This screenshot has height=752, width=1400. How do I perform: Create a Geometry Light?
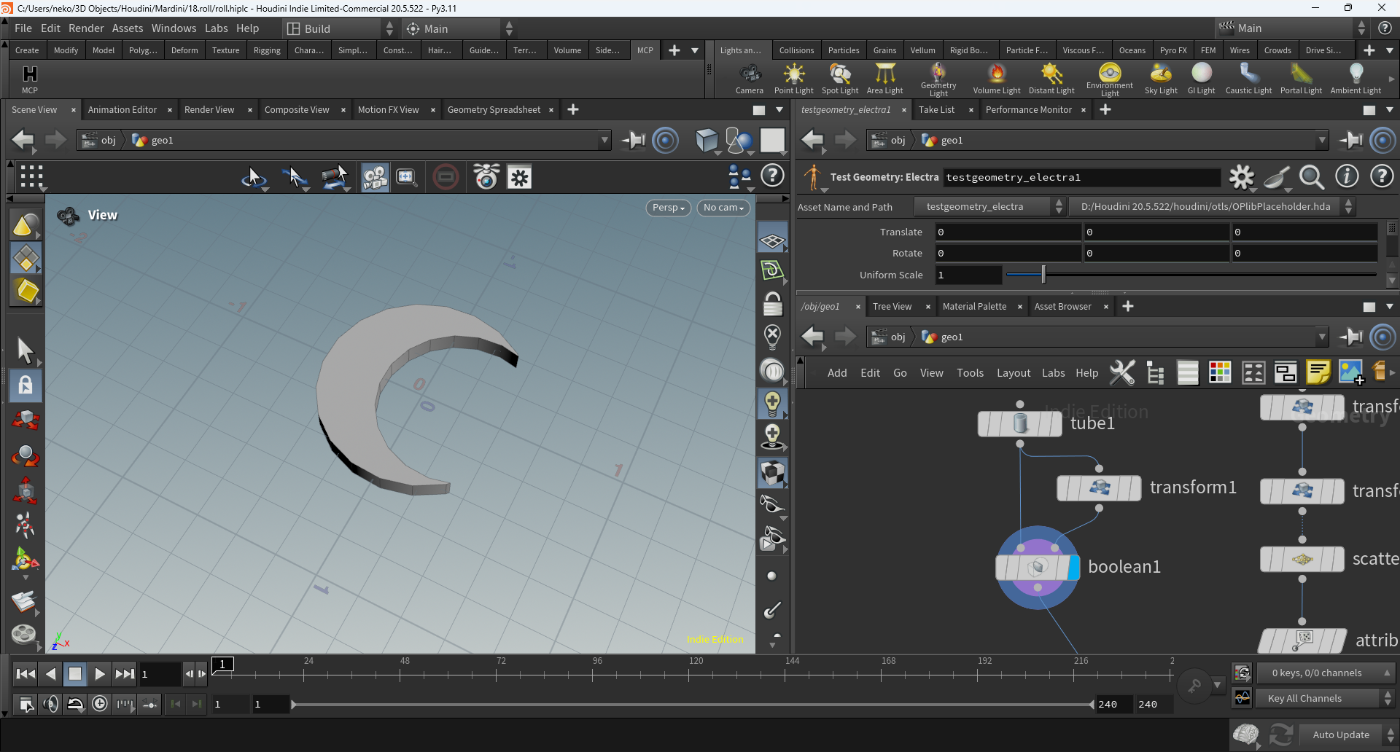pos(938,78)
